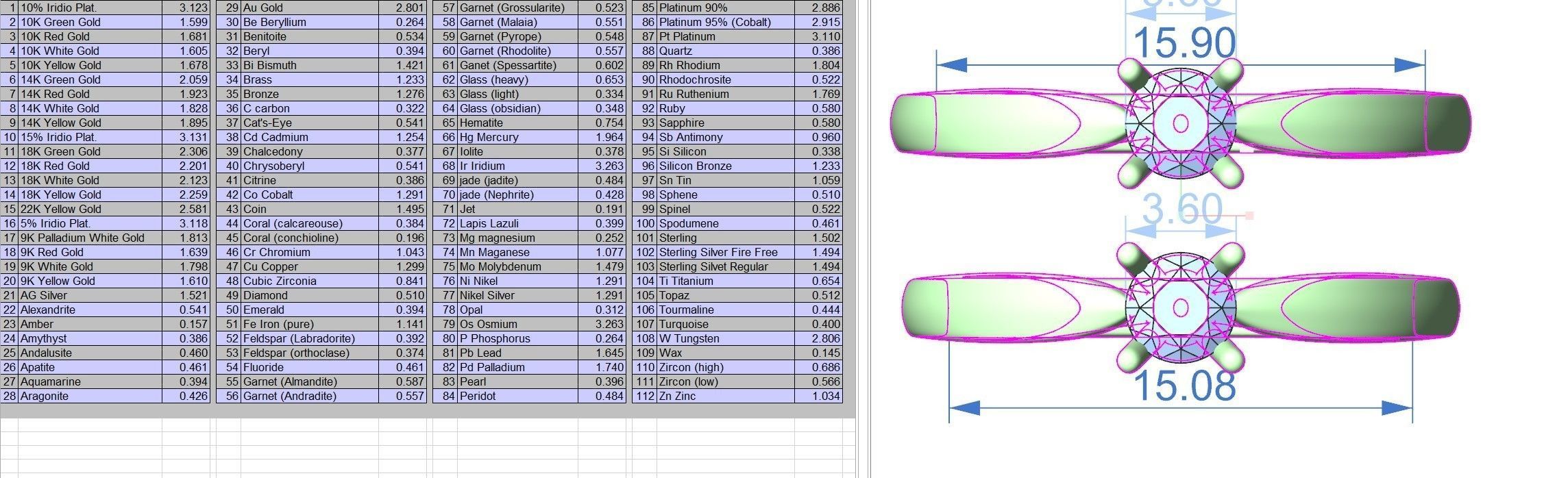Select the 'Au Gold' cell

310,8
